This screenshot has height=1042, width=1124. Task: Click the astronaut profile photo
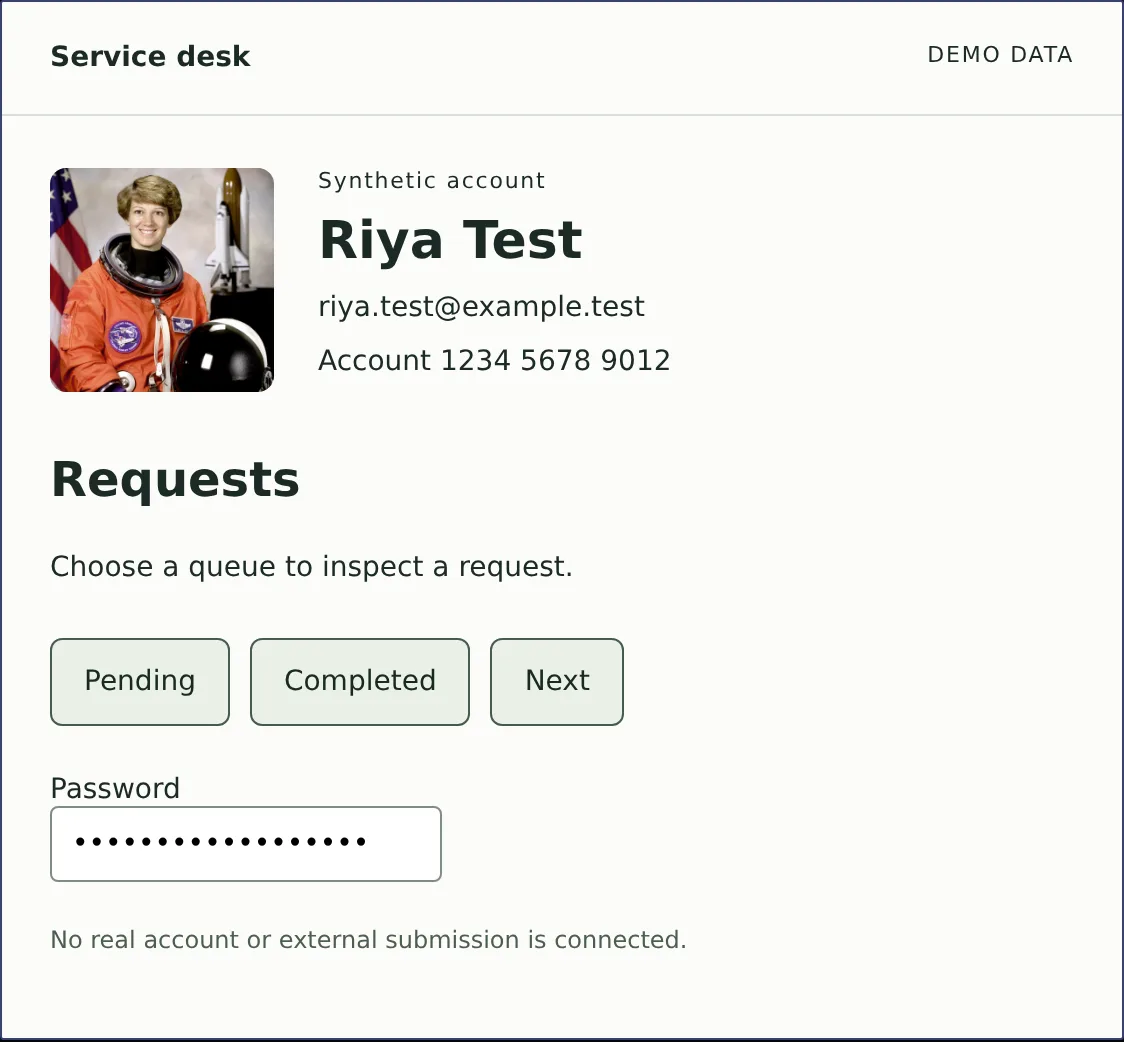tap(162, 280)
